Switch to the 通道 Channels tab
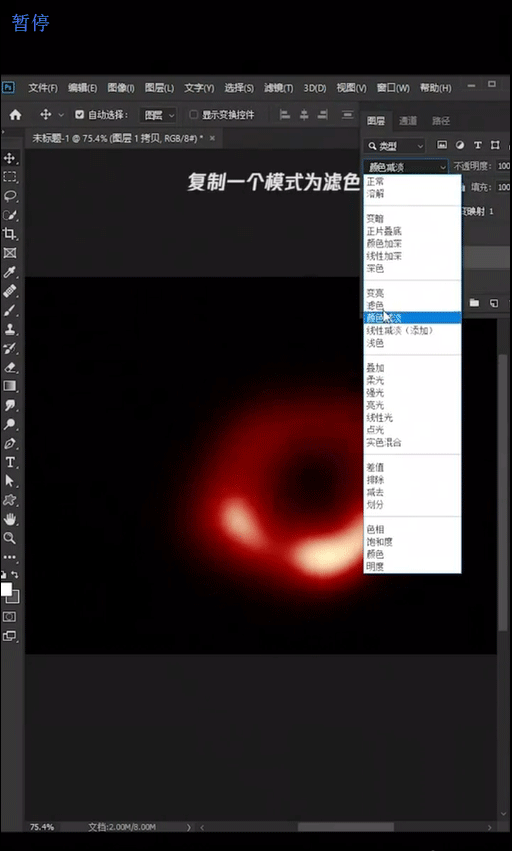Screen dimensions: 512x851 (408, 121)
